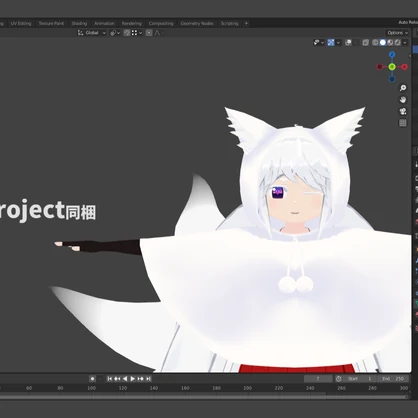Select material preview viewport shading
This screenshot has width=418, height=418.
coord(390,42)
